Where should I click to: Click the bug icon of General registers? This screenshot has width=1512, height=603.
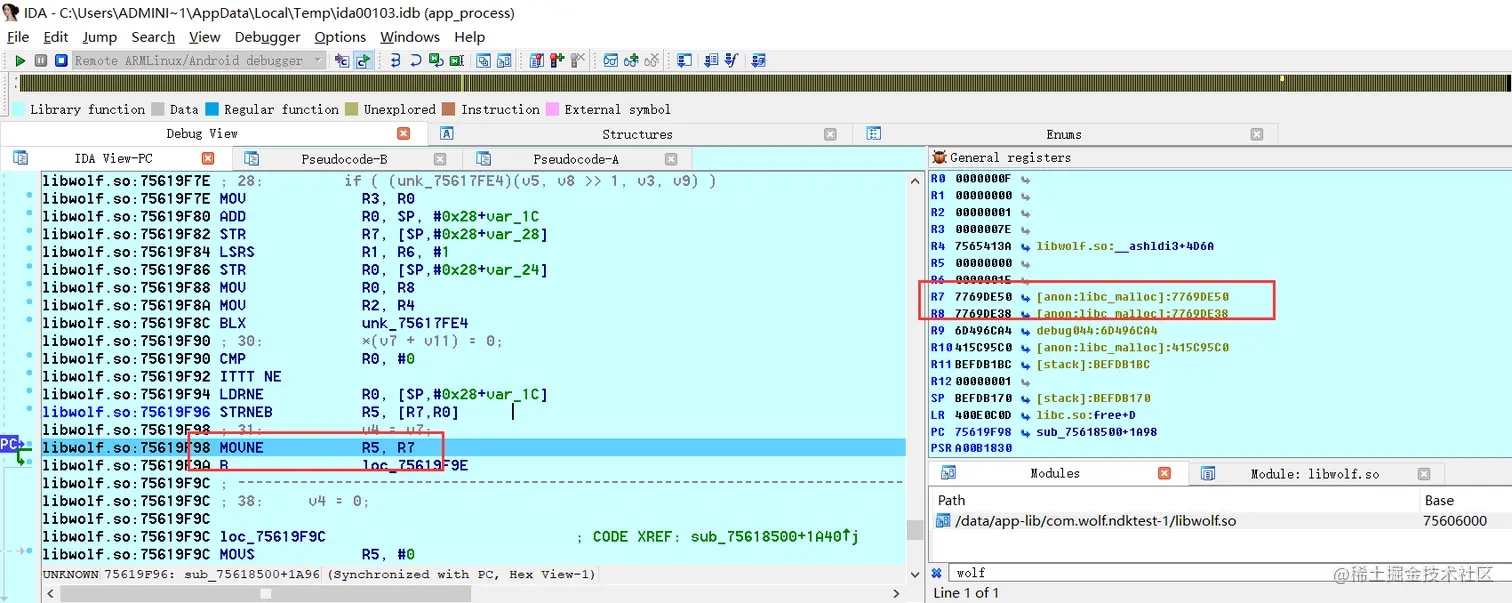point(939,157)
